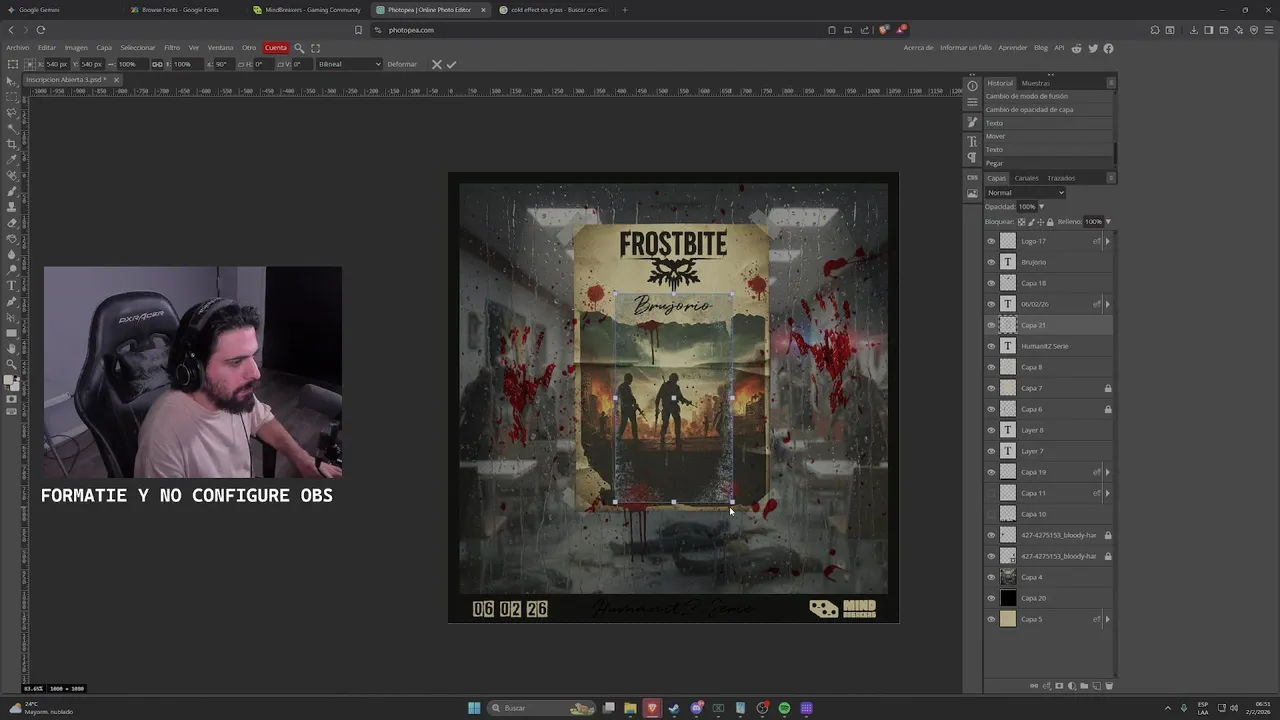Open the Bilineal interpolation dropdown
This screenshot has width=1280, height=720.
point(349,64)
